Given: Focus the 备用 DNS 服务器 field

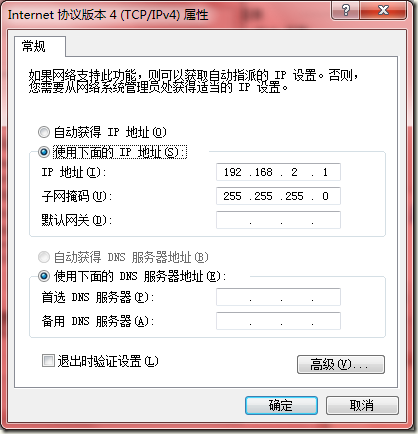Looking at the screenshot, I should coord(278,321).
